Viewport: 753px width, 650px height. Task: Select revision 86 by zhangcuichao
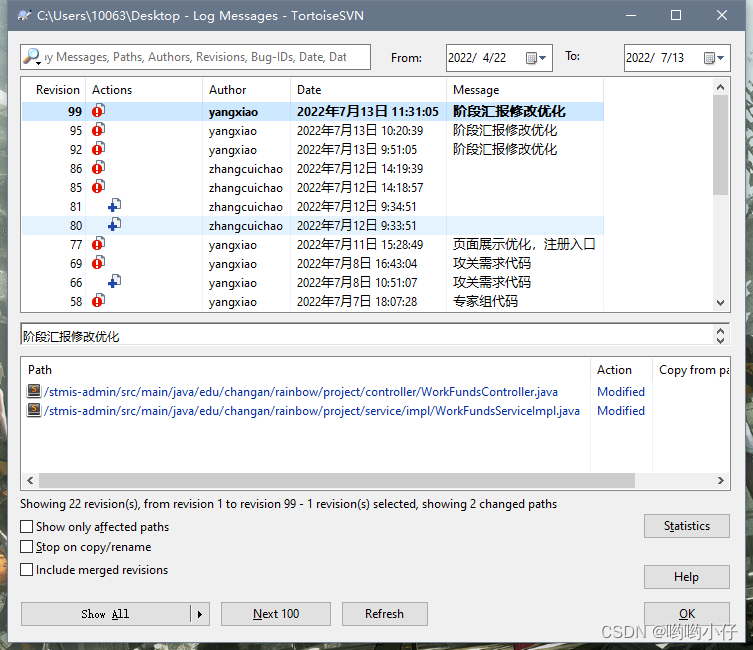click(313, 169)
